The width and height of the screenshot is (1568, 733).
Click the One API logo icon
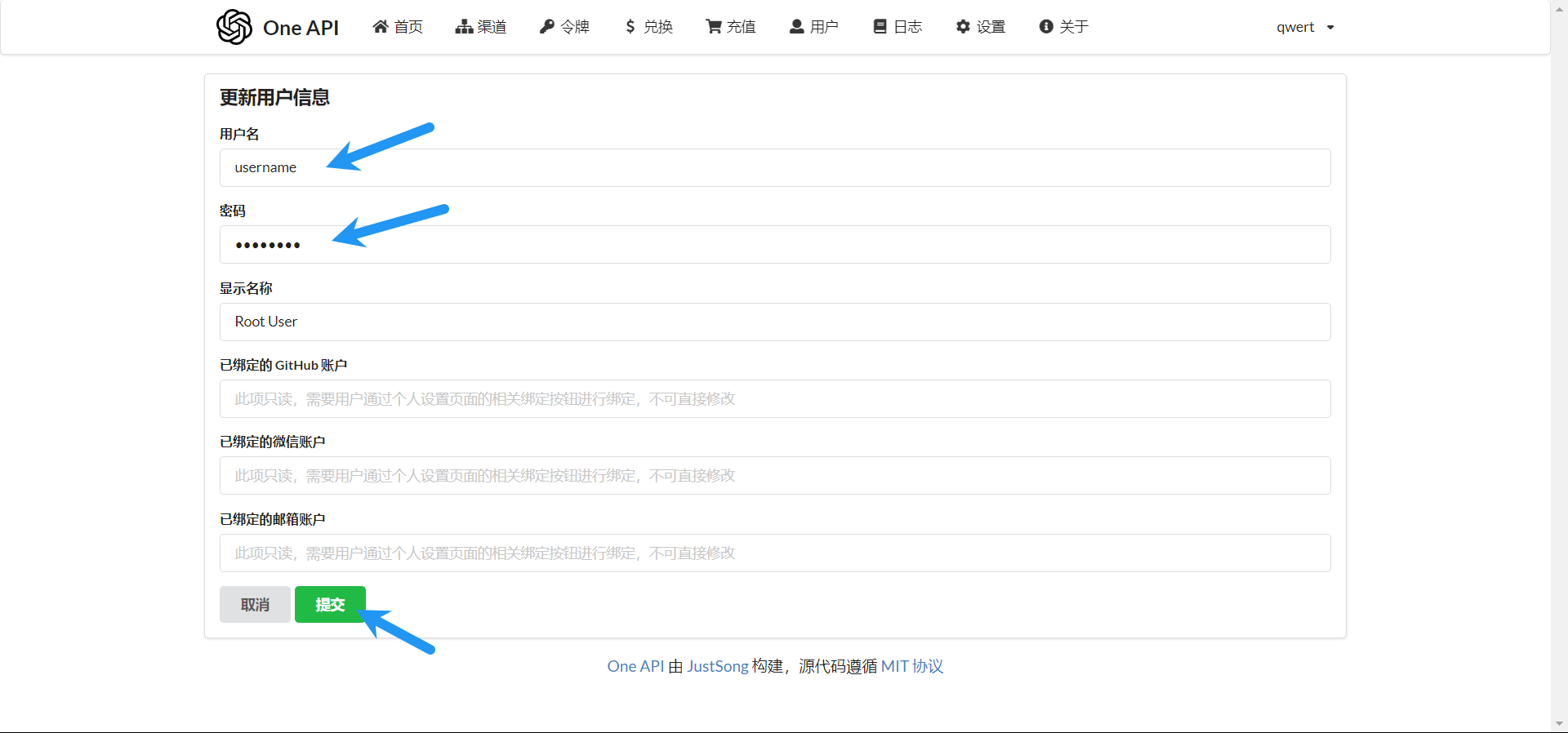click(x=234, y=27)
